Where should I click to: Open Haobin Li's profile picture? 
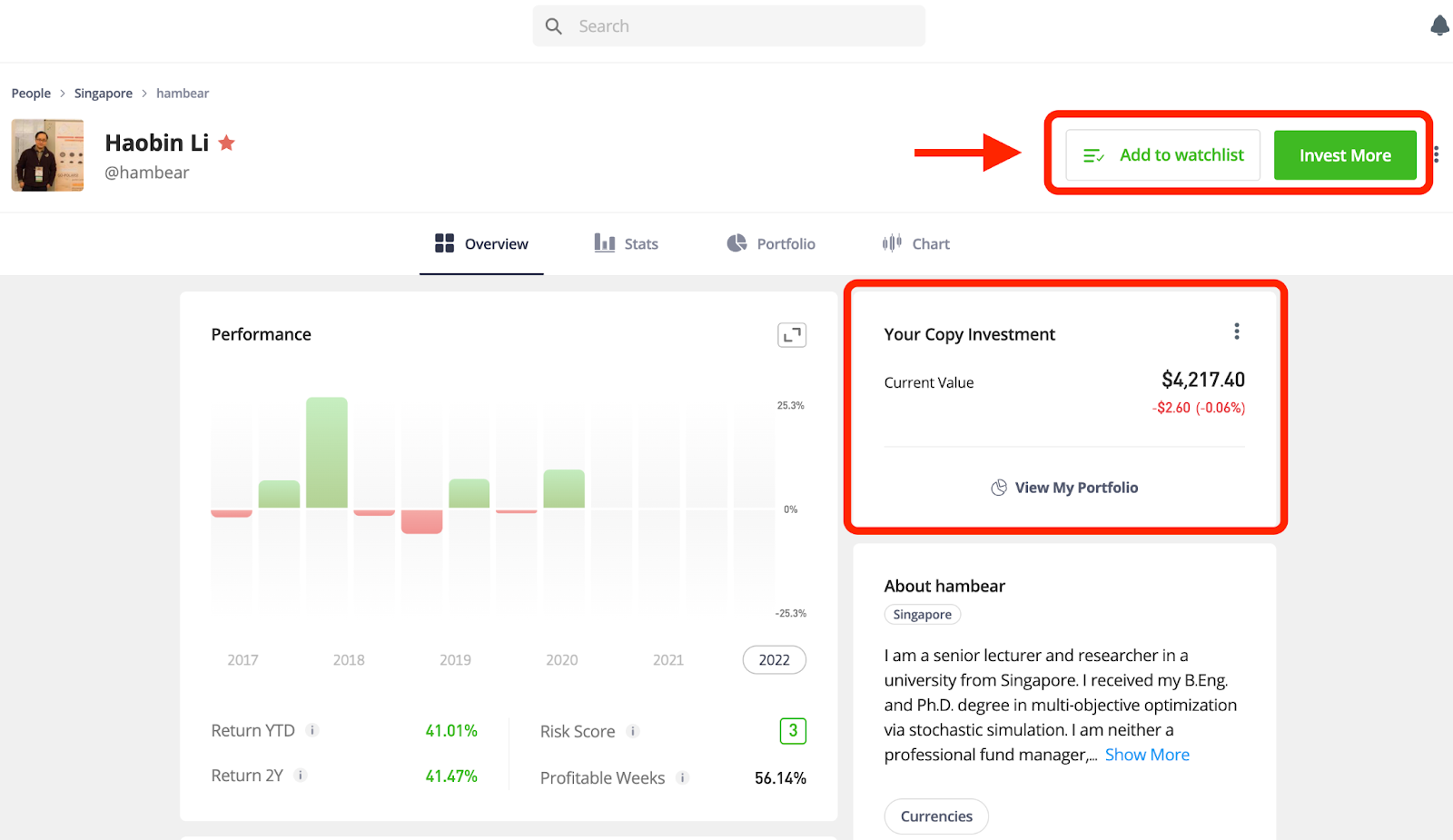(x=47, y=155)
